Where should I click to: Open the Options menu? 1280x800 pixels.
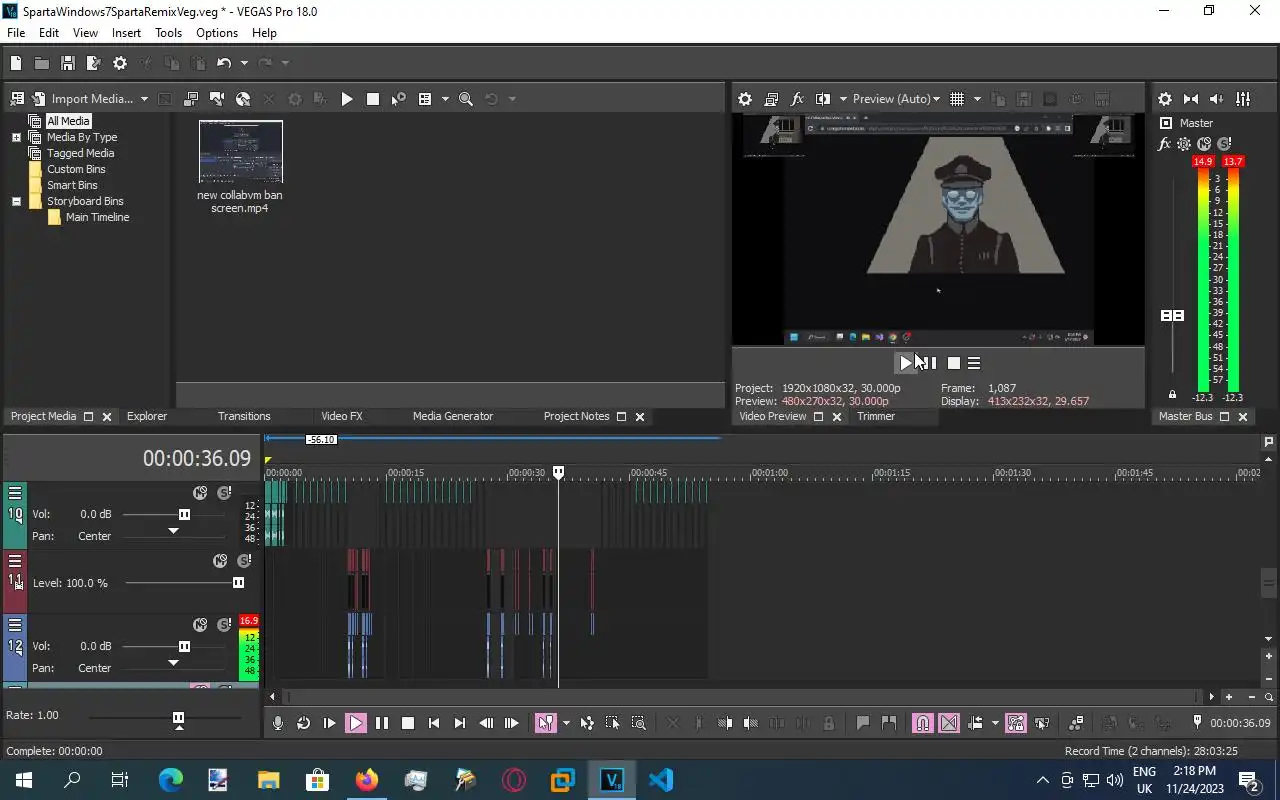click(217, 33)
